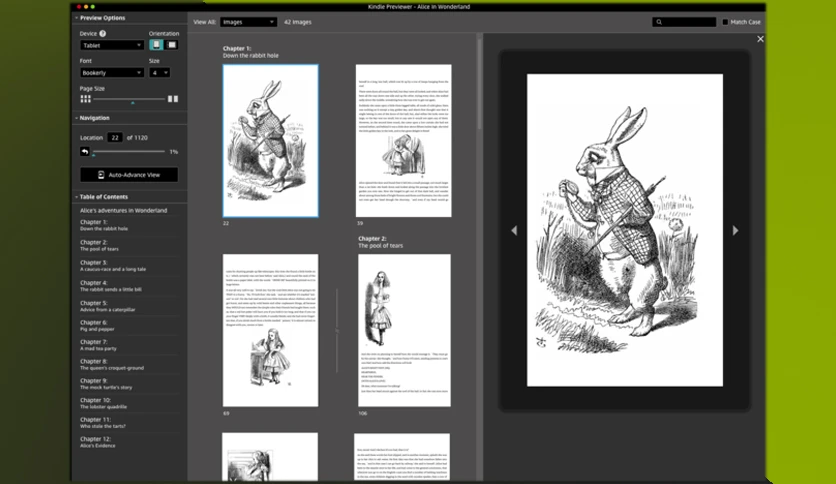Go to Chapter 10: The lobster quadrille
Screen dimensions: 836x484
point(103,403)
